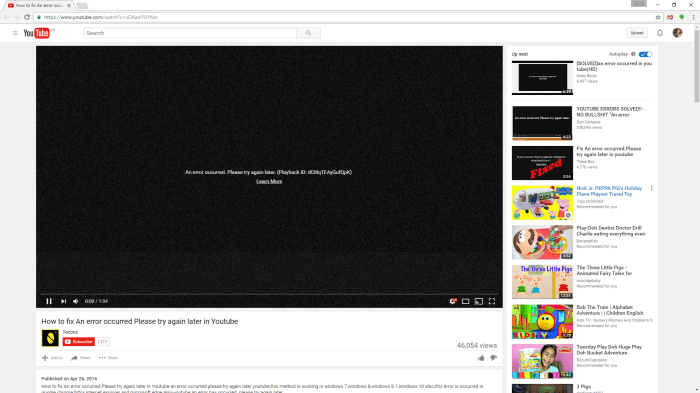Like the video with thumbs up

(481, 358)
